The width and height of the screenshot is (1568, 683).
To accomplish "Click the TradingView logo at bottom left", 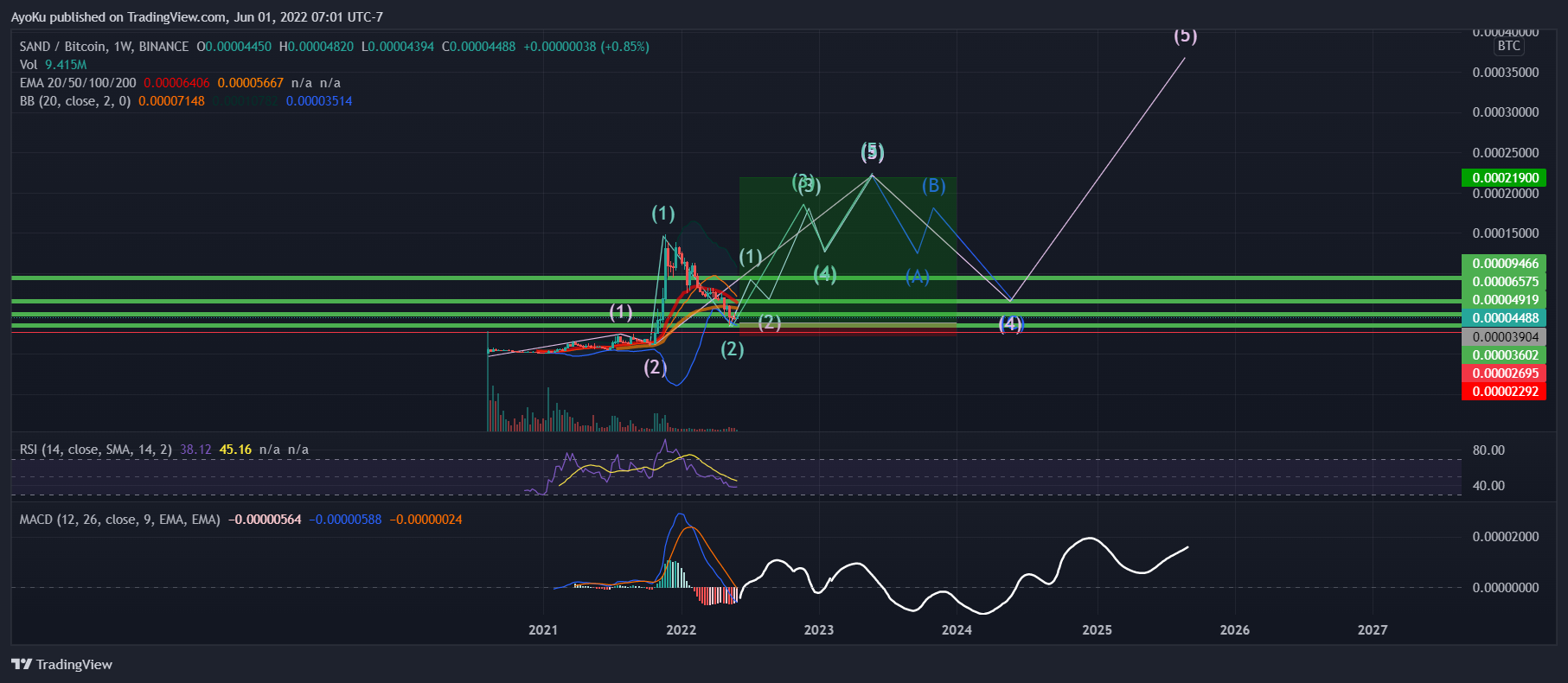I will tap(61, 664).
